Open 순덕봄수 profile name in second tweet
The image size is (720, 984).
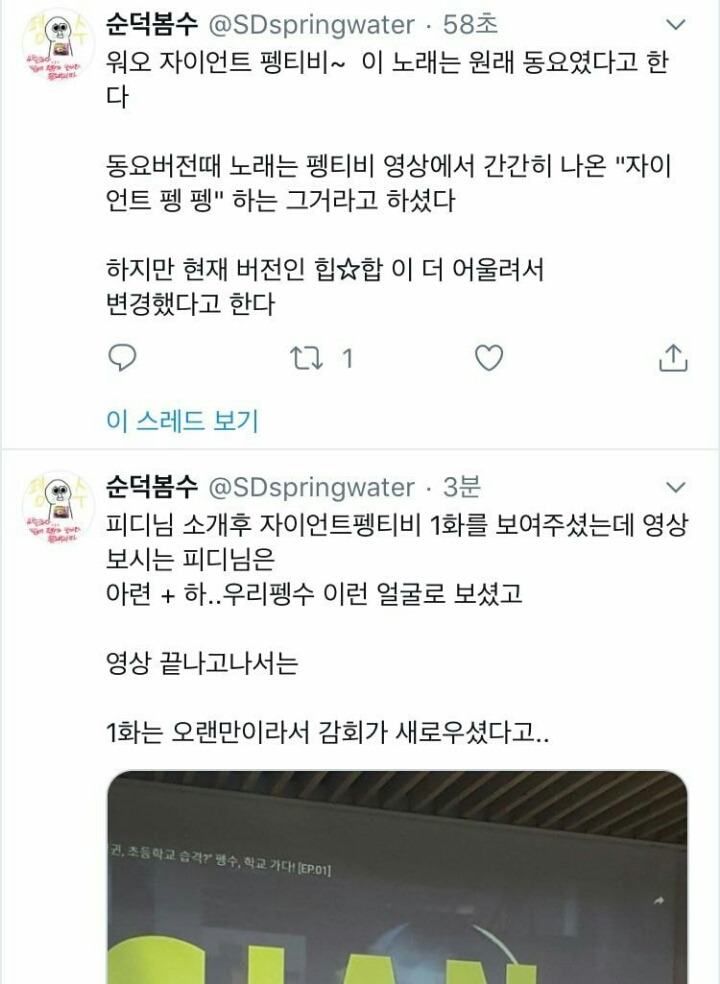[152, 487]
